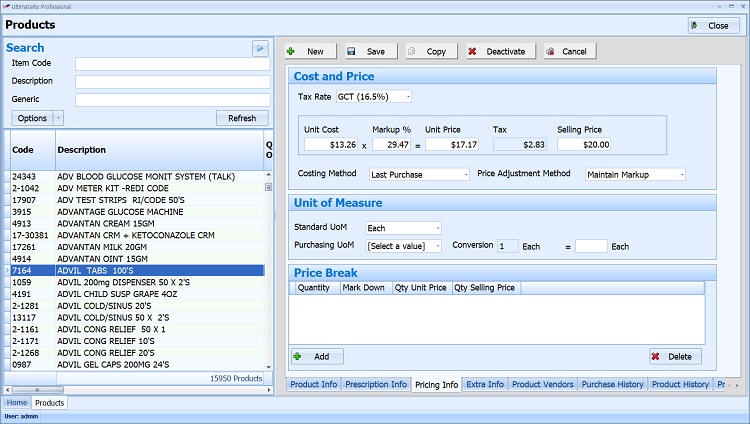
Task: Click the Generic search field
Action: tap(172, 100)
